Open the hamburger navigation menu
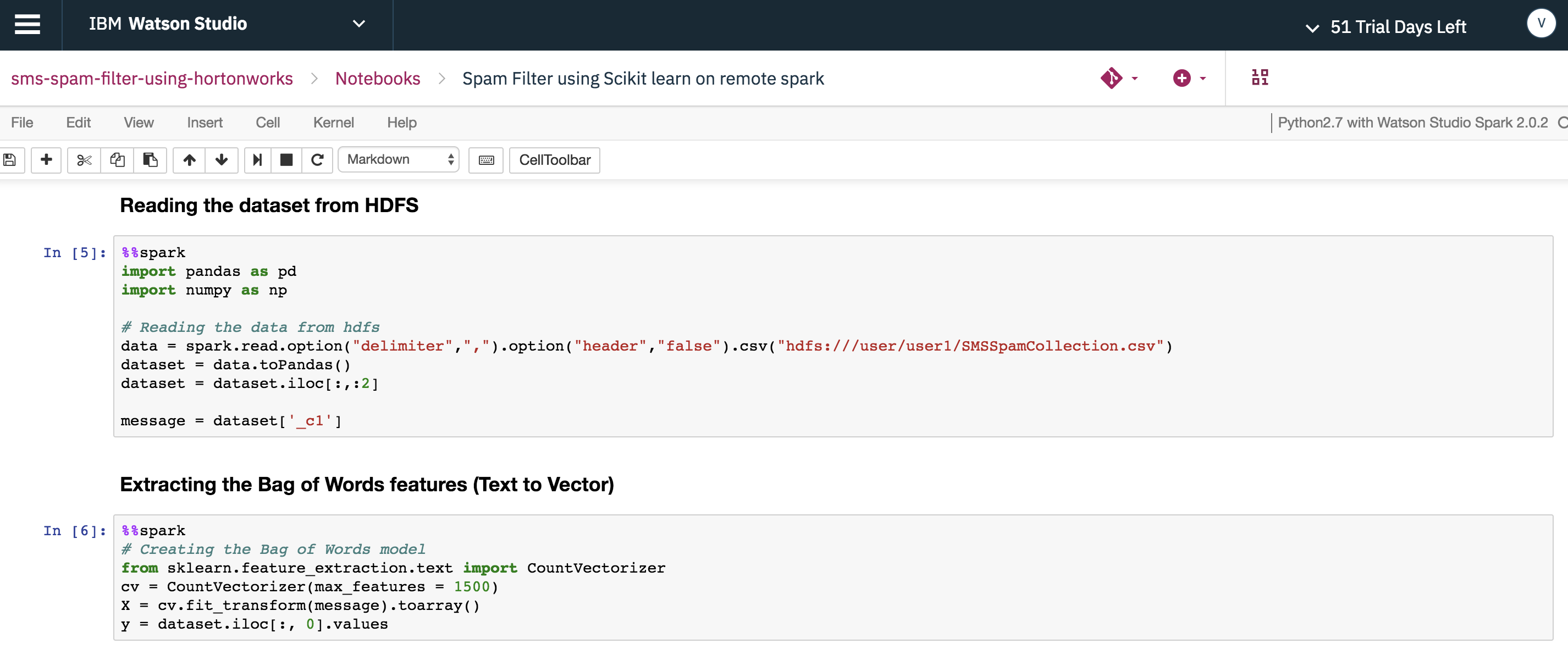The height and width of the screenshot is (666, 1568). point(27,24)
